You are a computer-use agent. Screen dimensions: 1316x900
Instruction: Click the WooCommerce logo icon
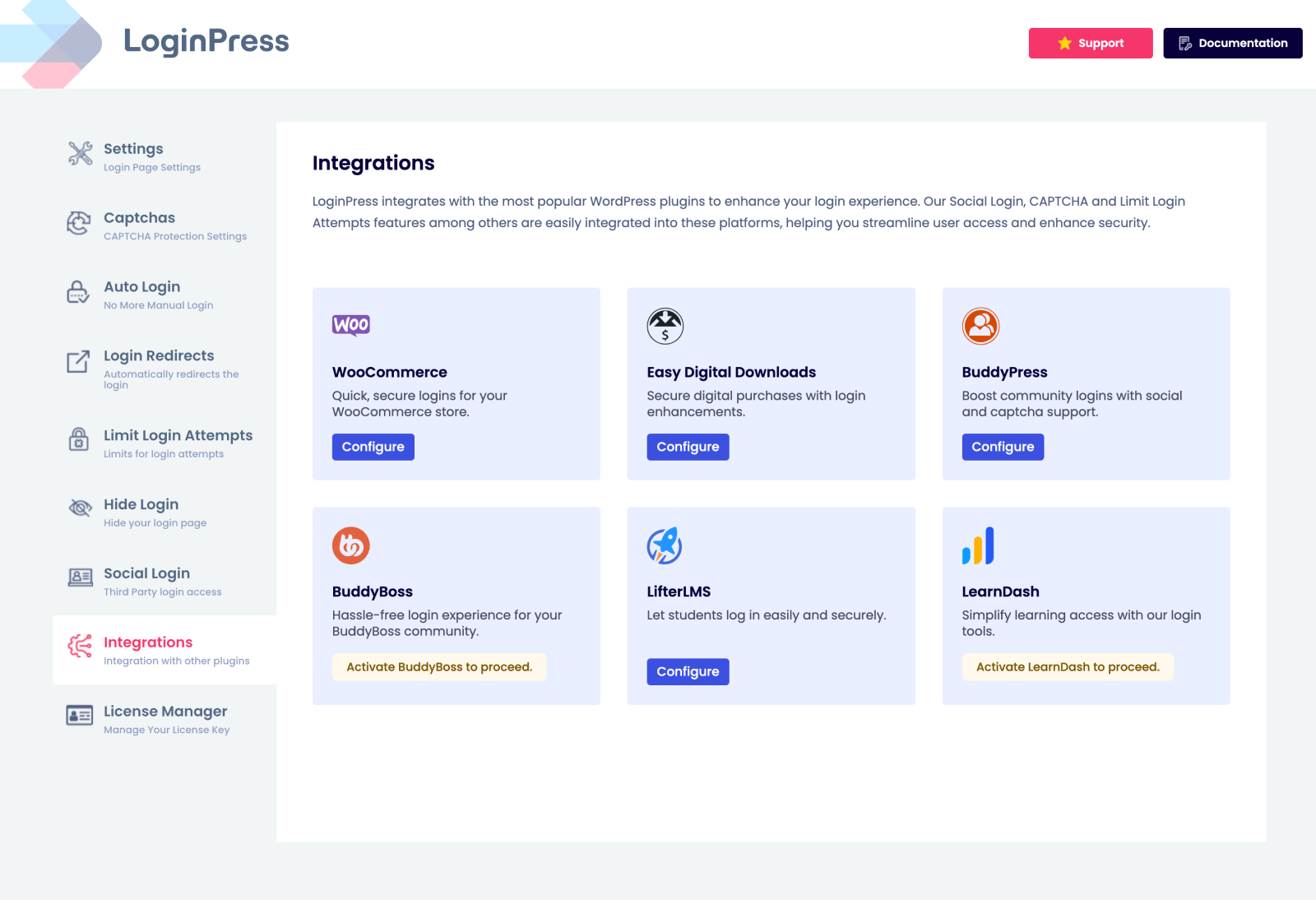click(351, 325)
